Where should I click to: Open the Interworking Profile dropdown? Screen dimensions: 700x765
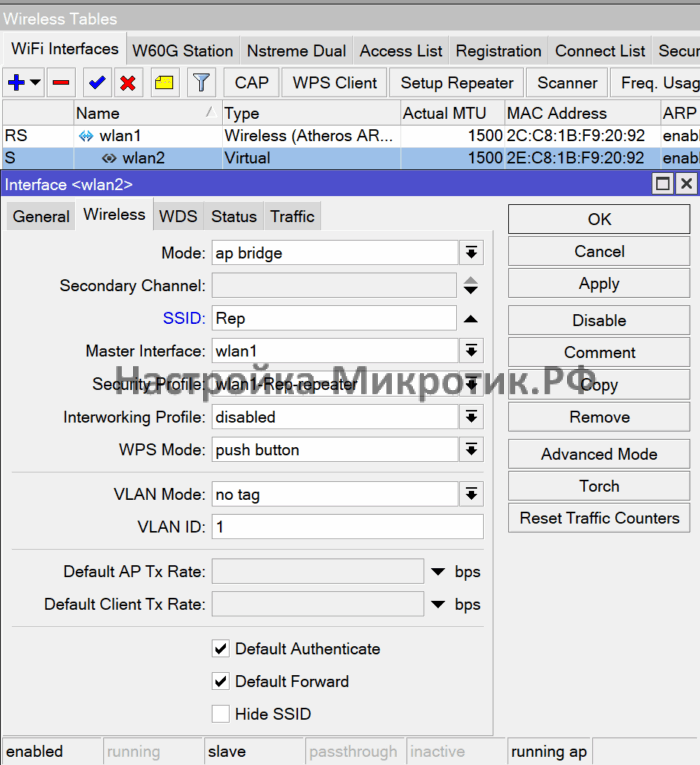471,417
